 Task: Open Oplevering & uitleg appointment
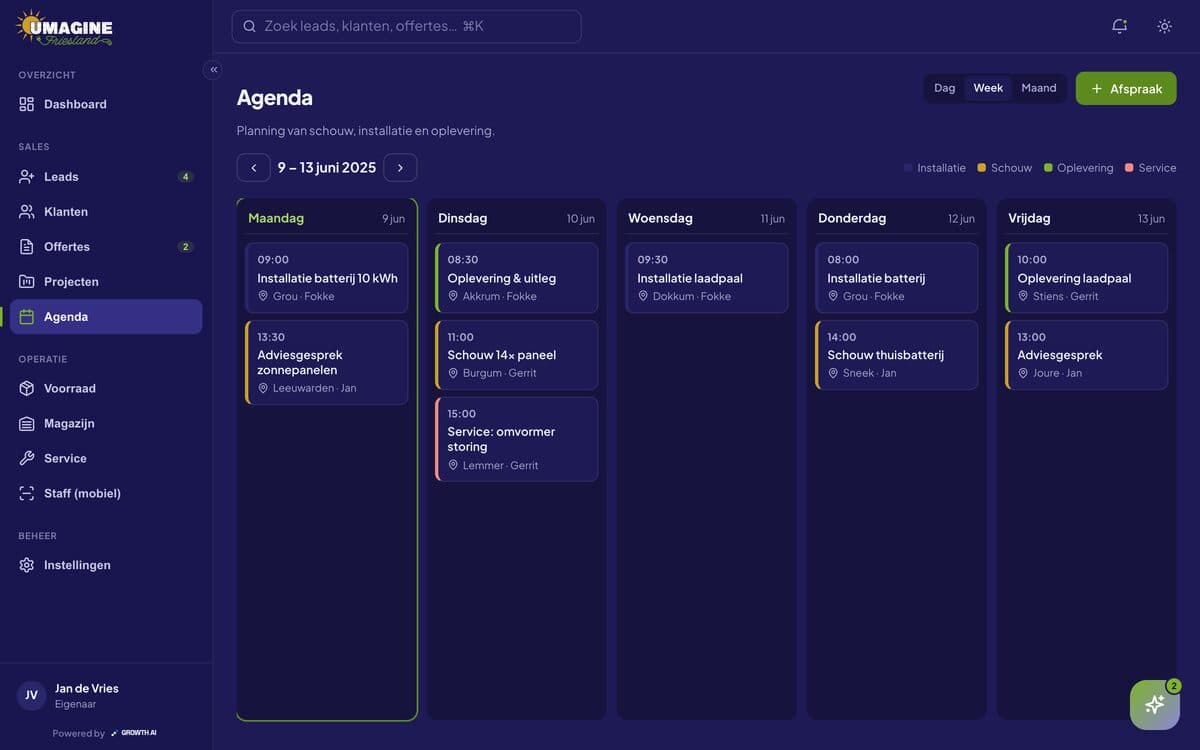click(x=517, y=278)
